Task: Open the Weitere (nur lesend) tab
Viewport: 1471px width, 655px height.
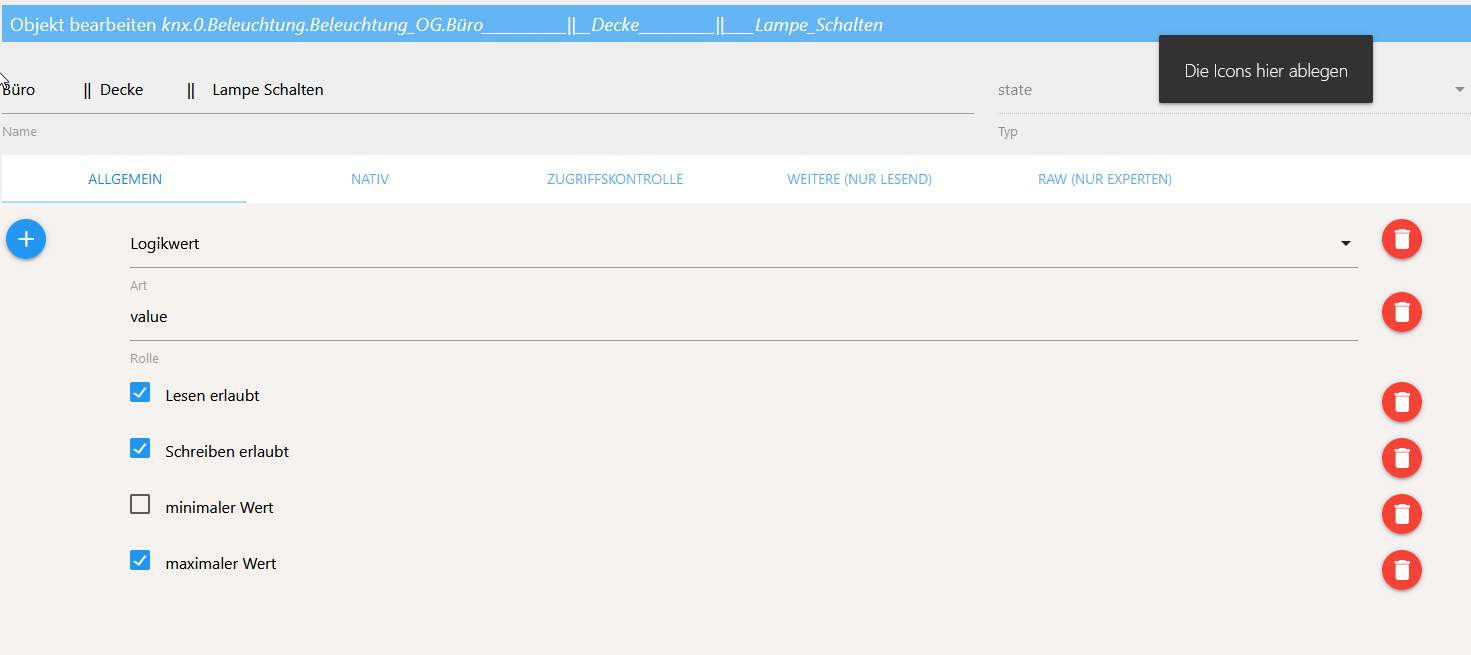Action: pyautogui.click(x=859, y=179)
